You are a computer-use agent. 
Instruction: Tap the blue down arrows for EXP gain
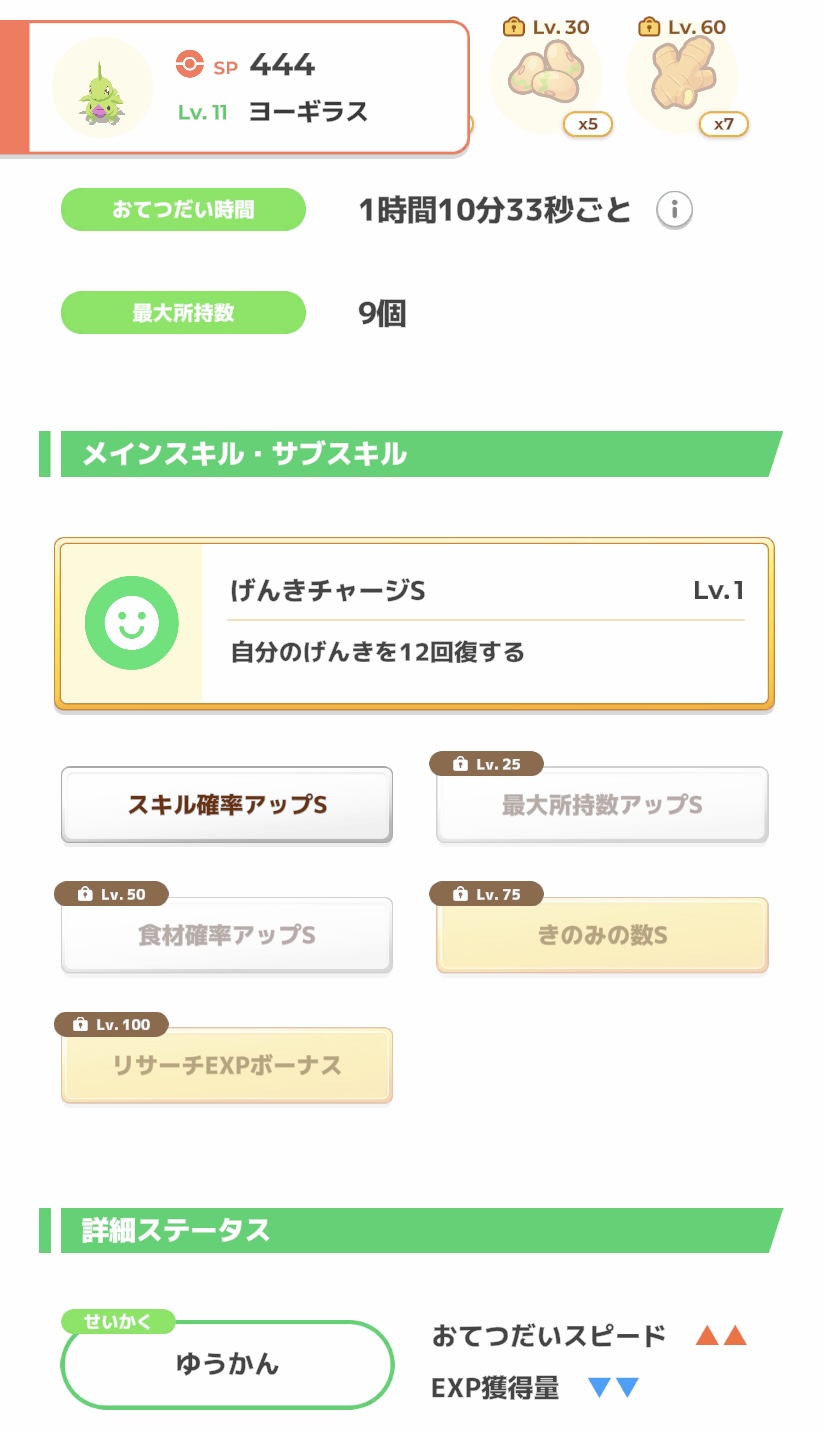coord(613,1387)
